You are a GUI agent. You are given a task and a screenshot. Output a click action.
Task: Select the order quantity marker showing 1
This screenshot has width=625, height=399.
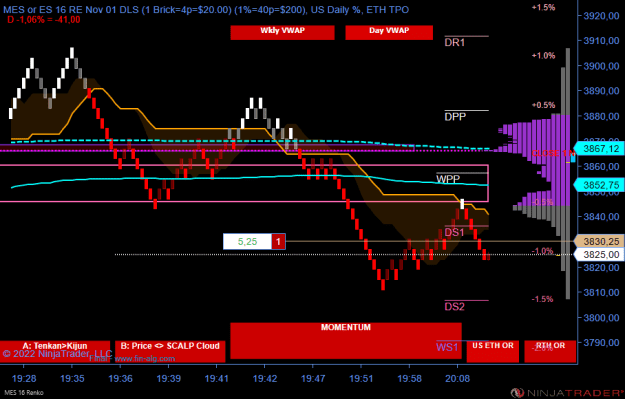pos(279,242)
